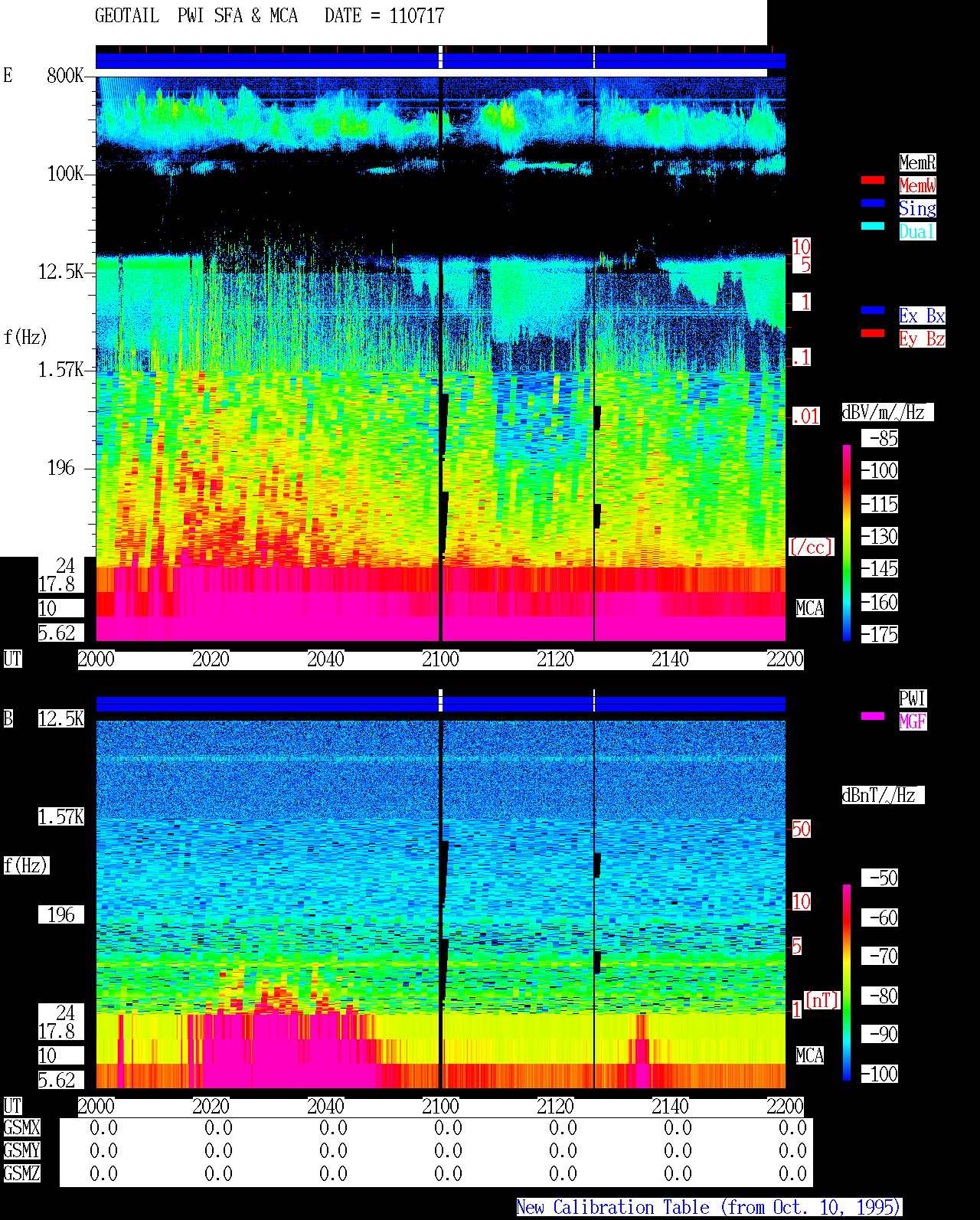Click the 800K frequency axis label
Image resolution: width=980 pixels, height=1220 pixels.
pyautogui.click(x=65, y=75)
